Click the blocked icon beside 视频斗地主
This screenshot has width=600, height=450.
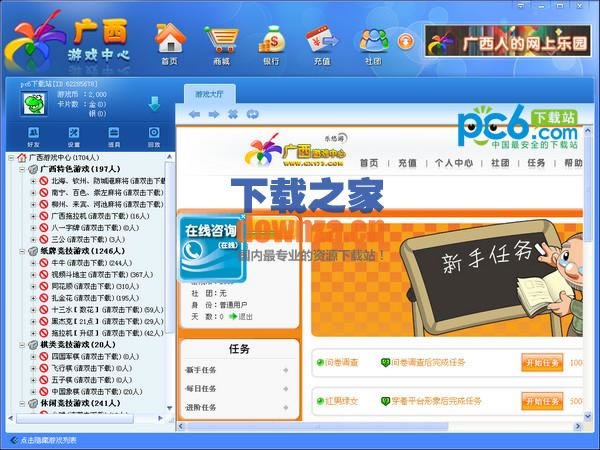point(44,275)
